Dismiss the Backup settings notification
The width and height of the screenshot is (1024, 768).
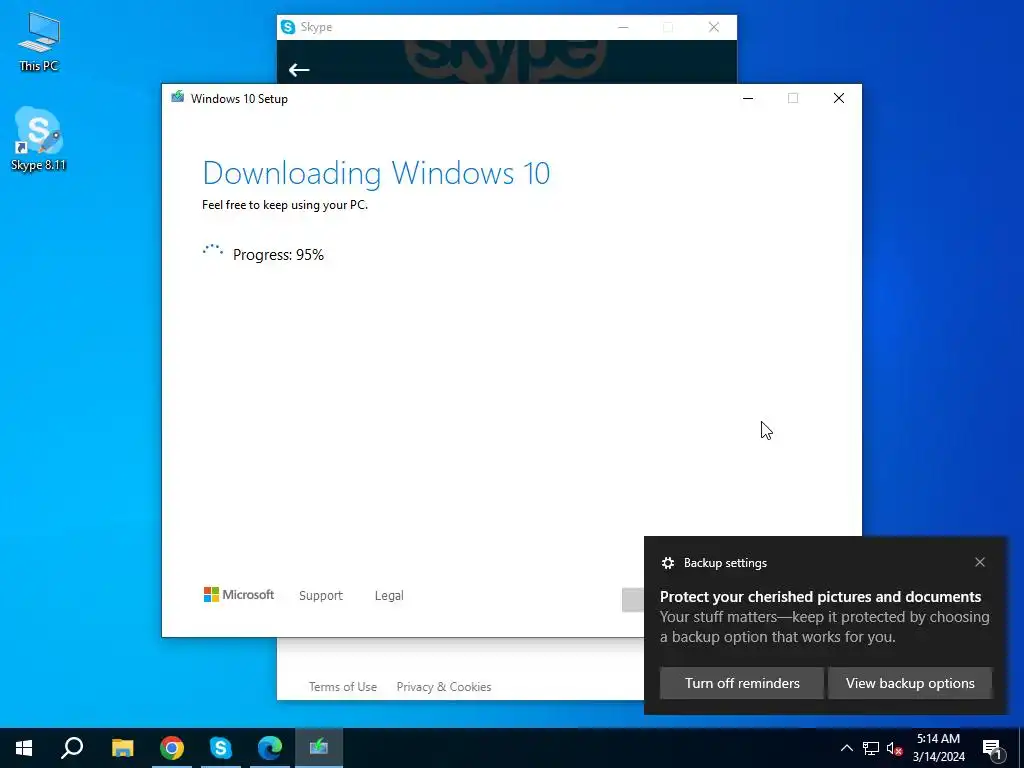click(x=980, y=562)
